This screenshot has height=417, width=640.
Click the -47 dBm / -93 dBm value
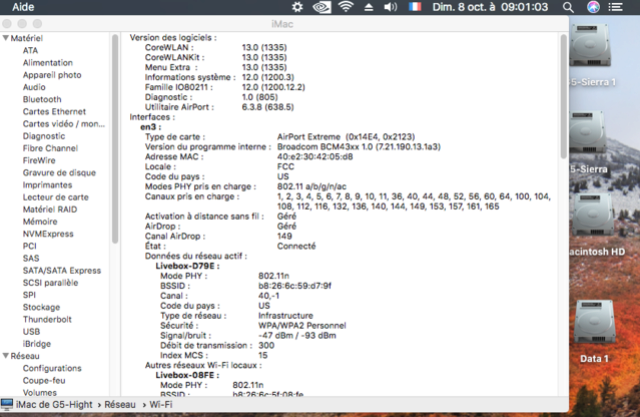[297, 335]
